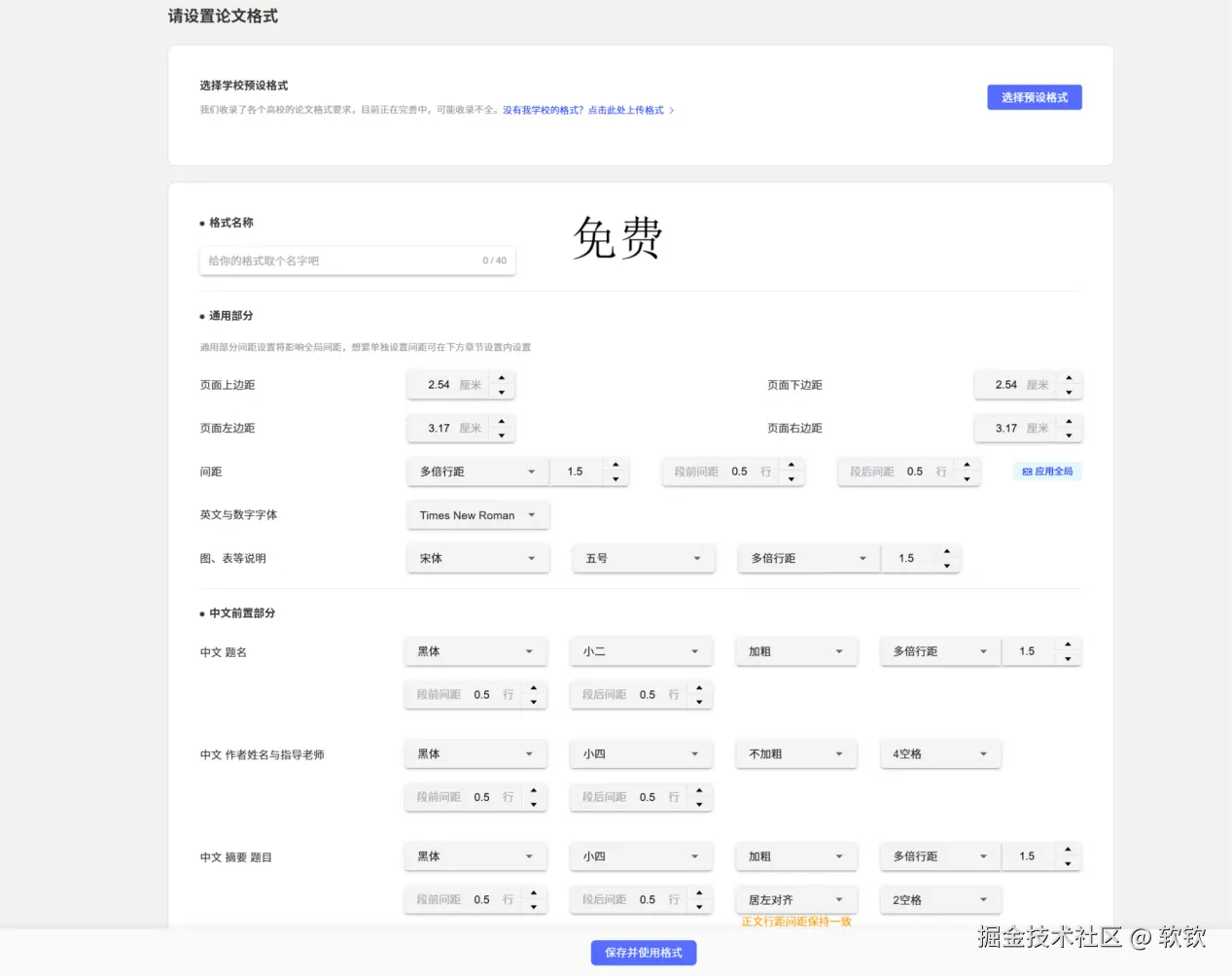Open the 五号 font size dropdown
This screenshot has width=1232, height=976.
[x=643, y=558]
